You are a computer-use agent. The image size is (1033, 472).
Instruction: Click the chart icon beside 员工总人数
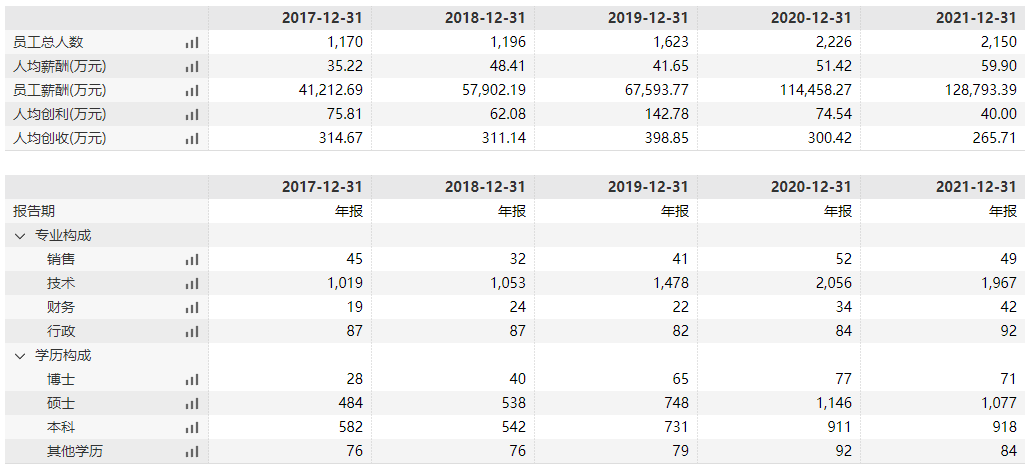point(192,42)
